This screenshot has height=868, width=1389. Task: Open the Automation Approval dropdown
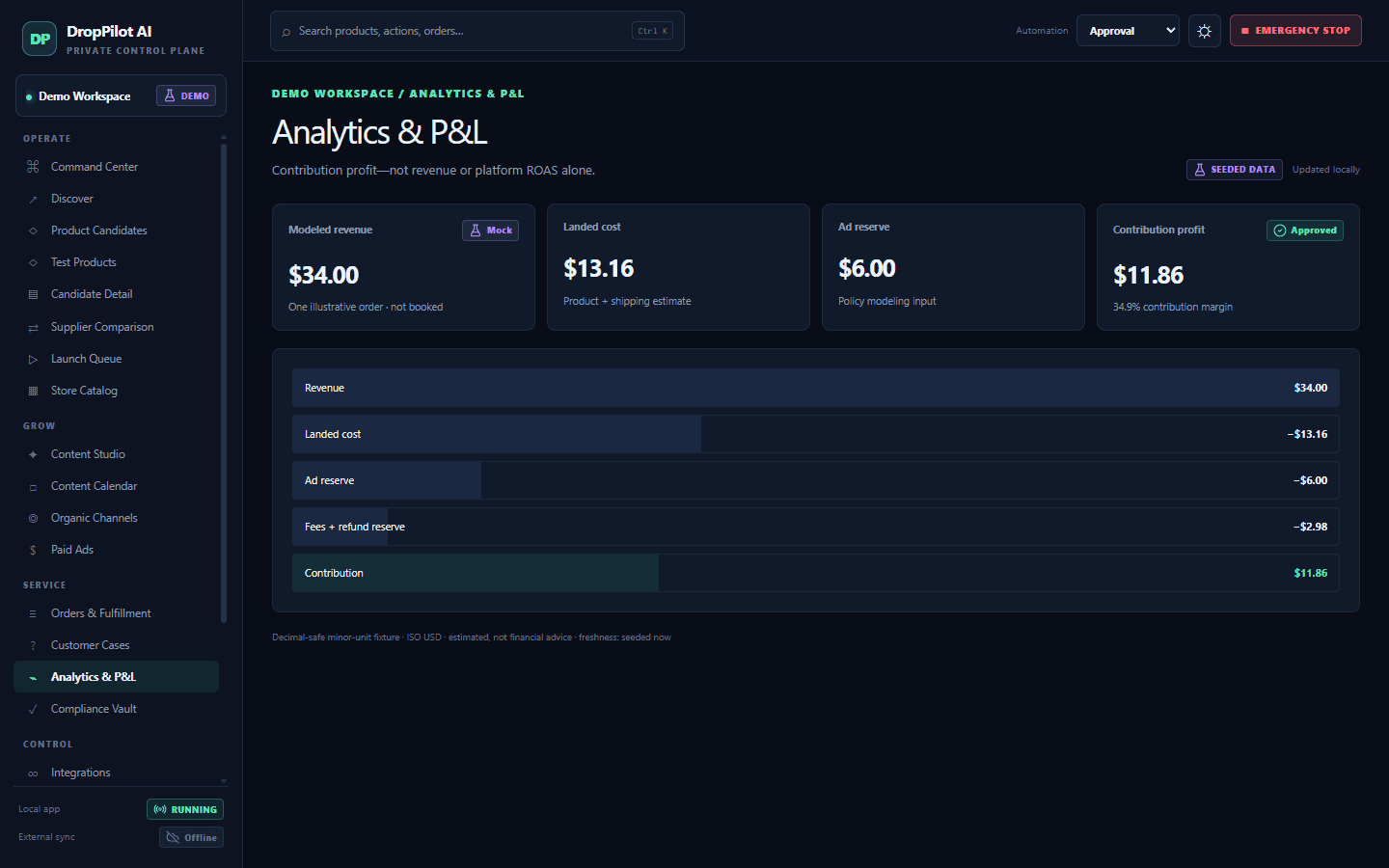1128,31
